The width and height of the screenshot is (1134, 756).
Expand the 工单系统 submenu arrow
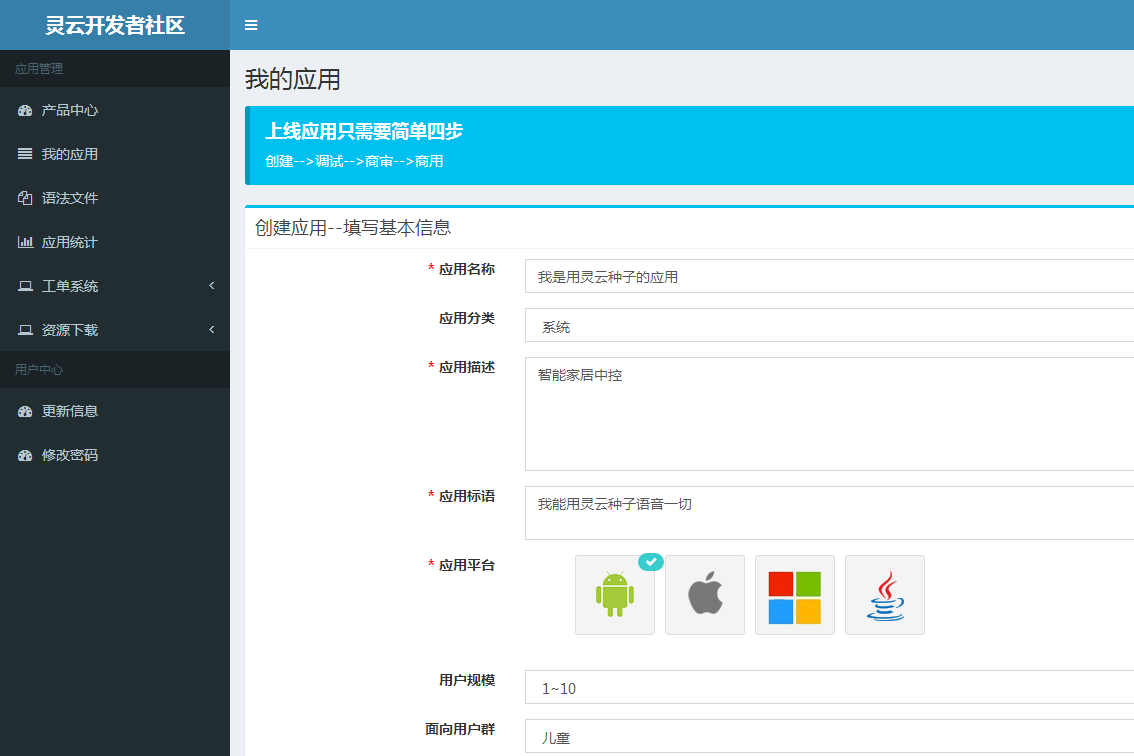212,286
